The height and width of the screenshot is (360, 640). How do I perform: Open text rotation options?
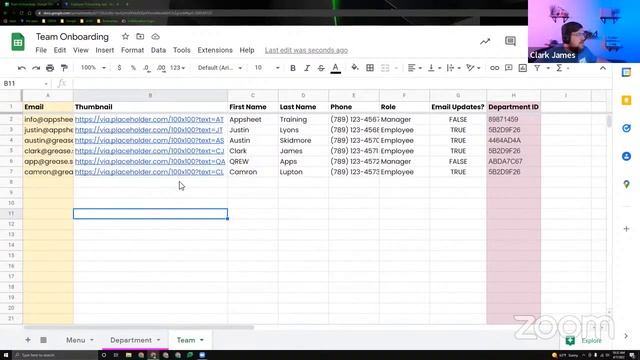point(473,68)
